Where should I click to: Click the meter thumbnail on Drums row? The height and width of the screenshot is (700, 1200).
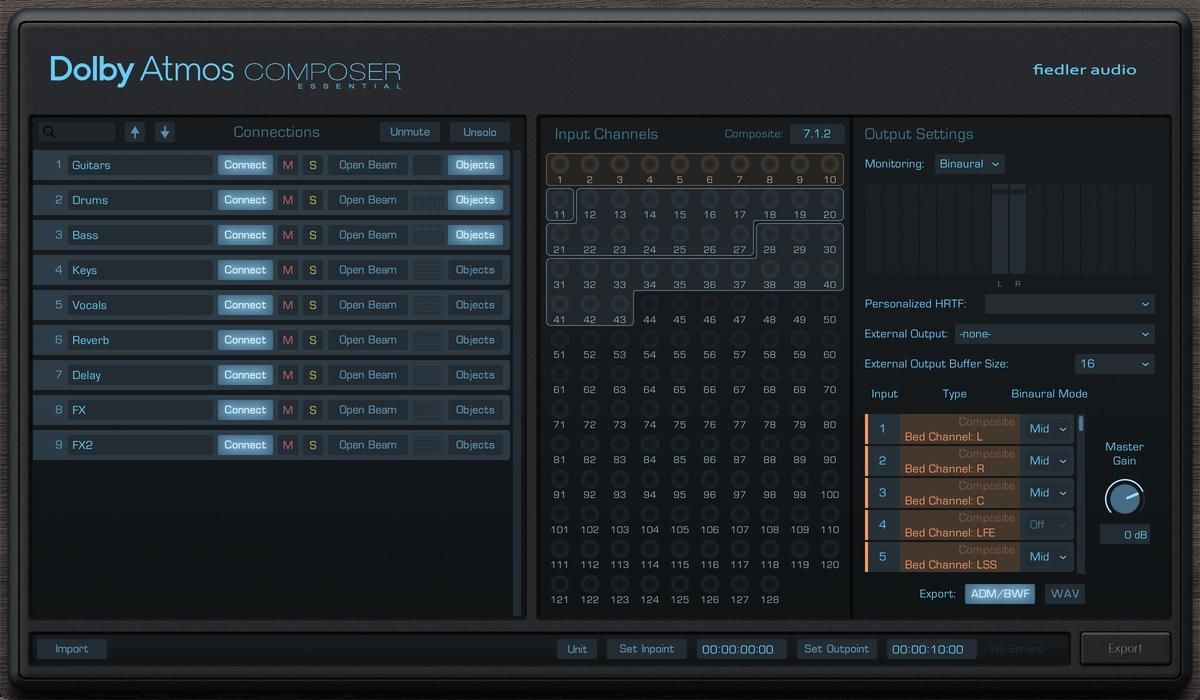(427, 200)
